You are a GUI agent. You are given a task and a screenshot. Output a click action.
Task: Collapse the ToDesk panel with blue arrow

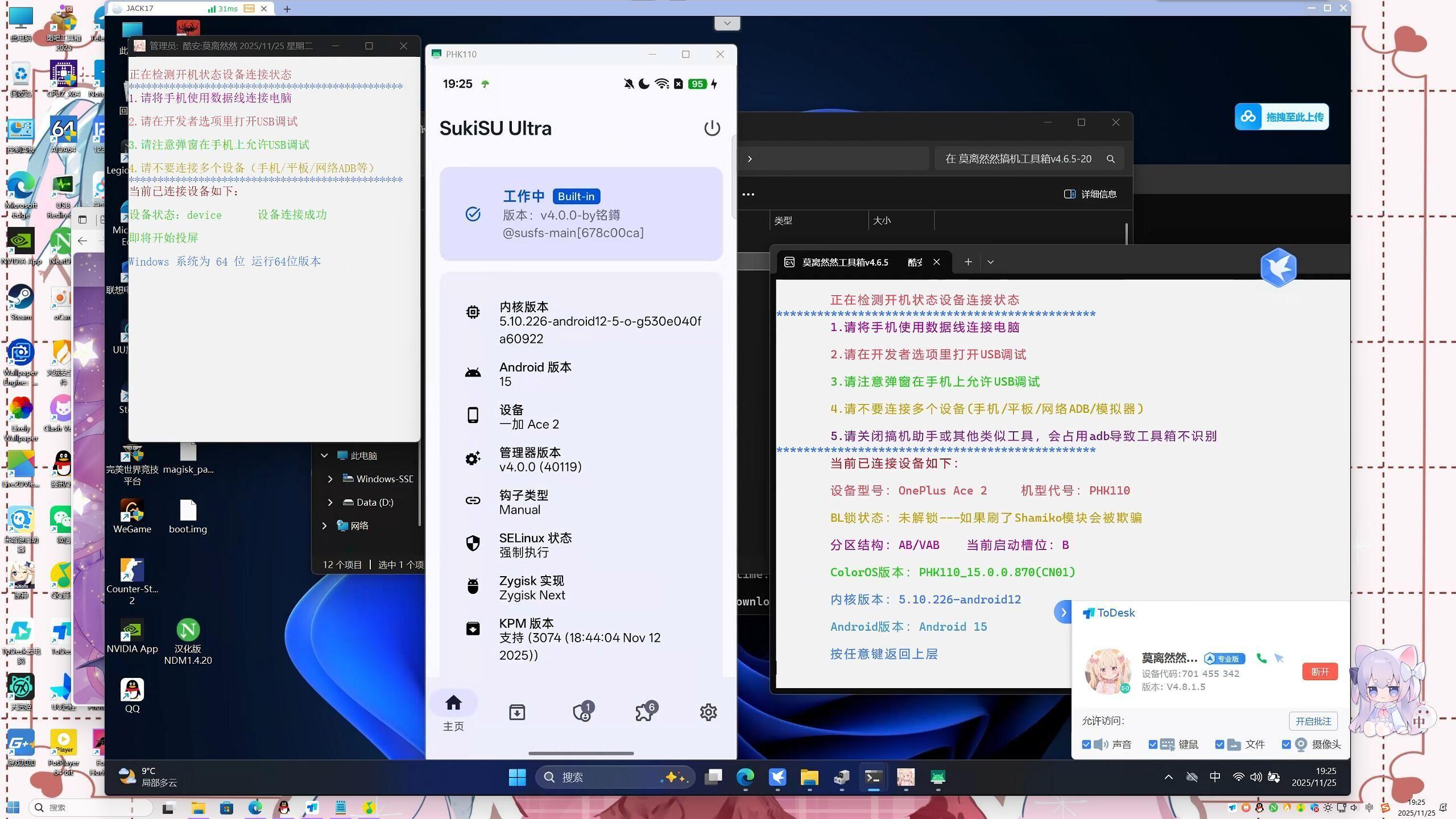point(1063,613)
